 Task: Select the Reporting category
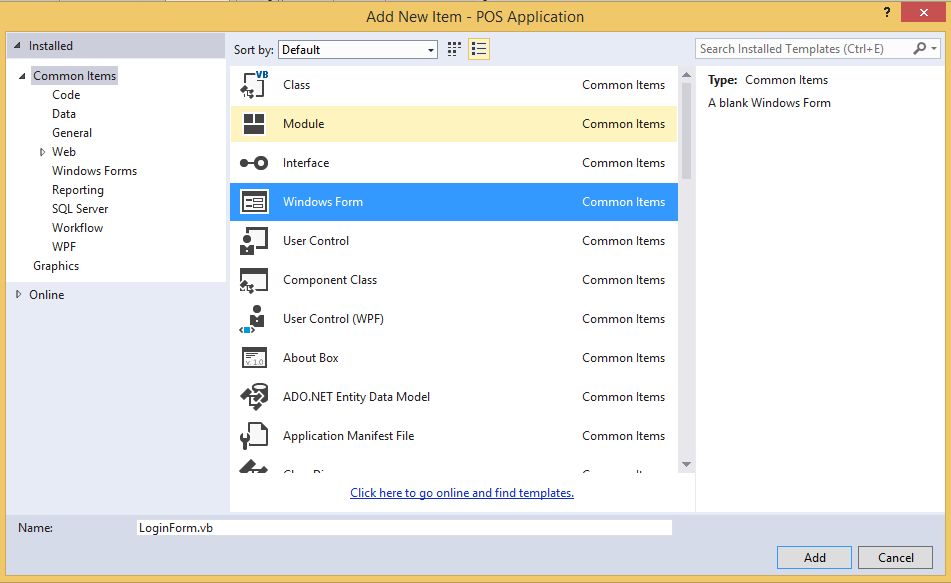(78, 190)
